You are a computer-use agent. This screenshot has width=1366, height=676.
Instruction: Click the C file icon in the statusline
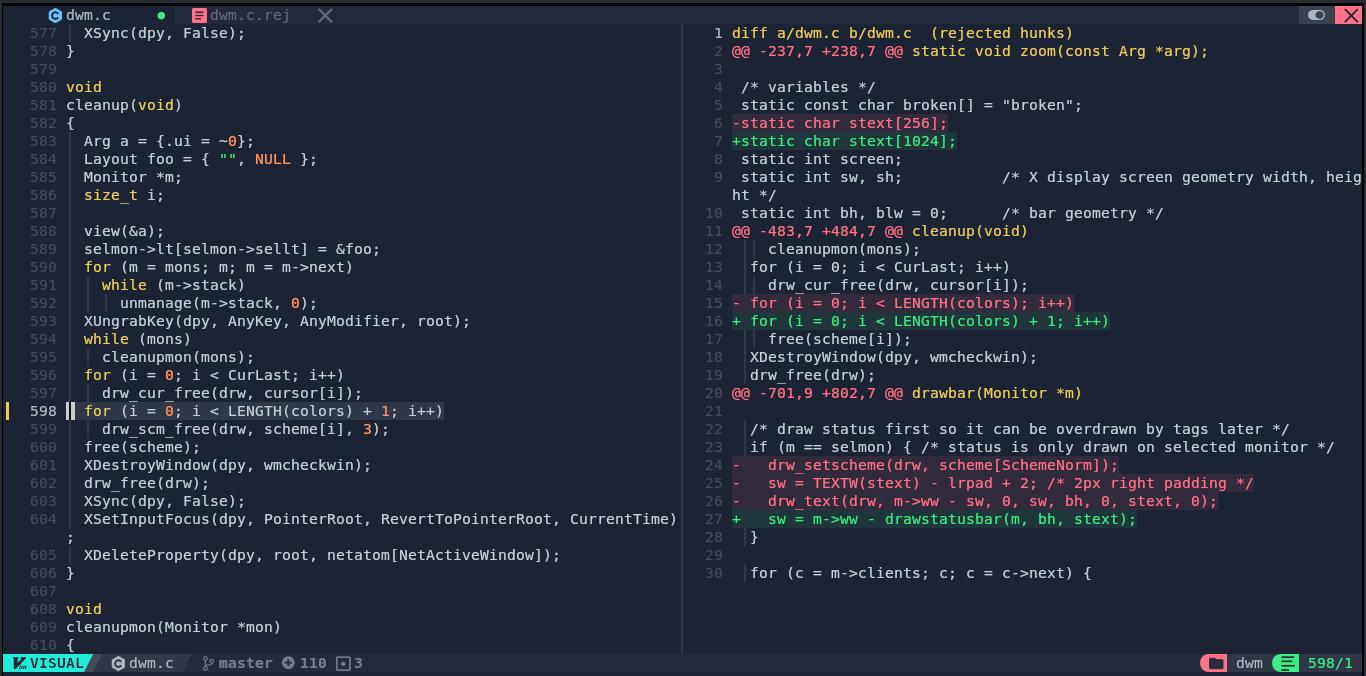click(118, 663)
